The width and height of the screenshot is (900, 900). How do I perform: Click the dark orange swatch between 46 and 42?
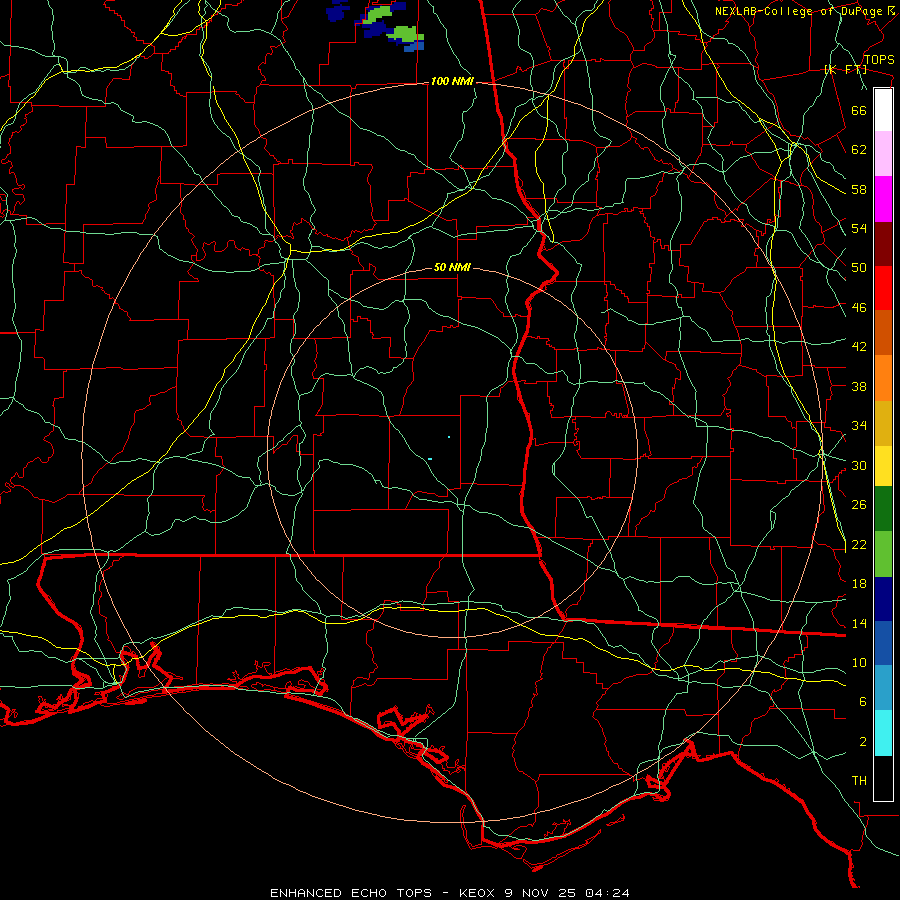coord(883,332)
